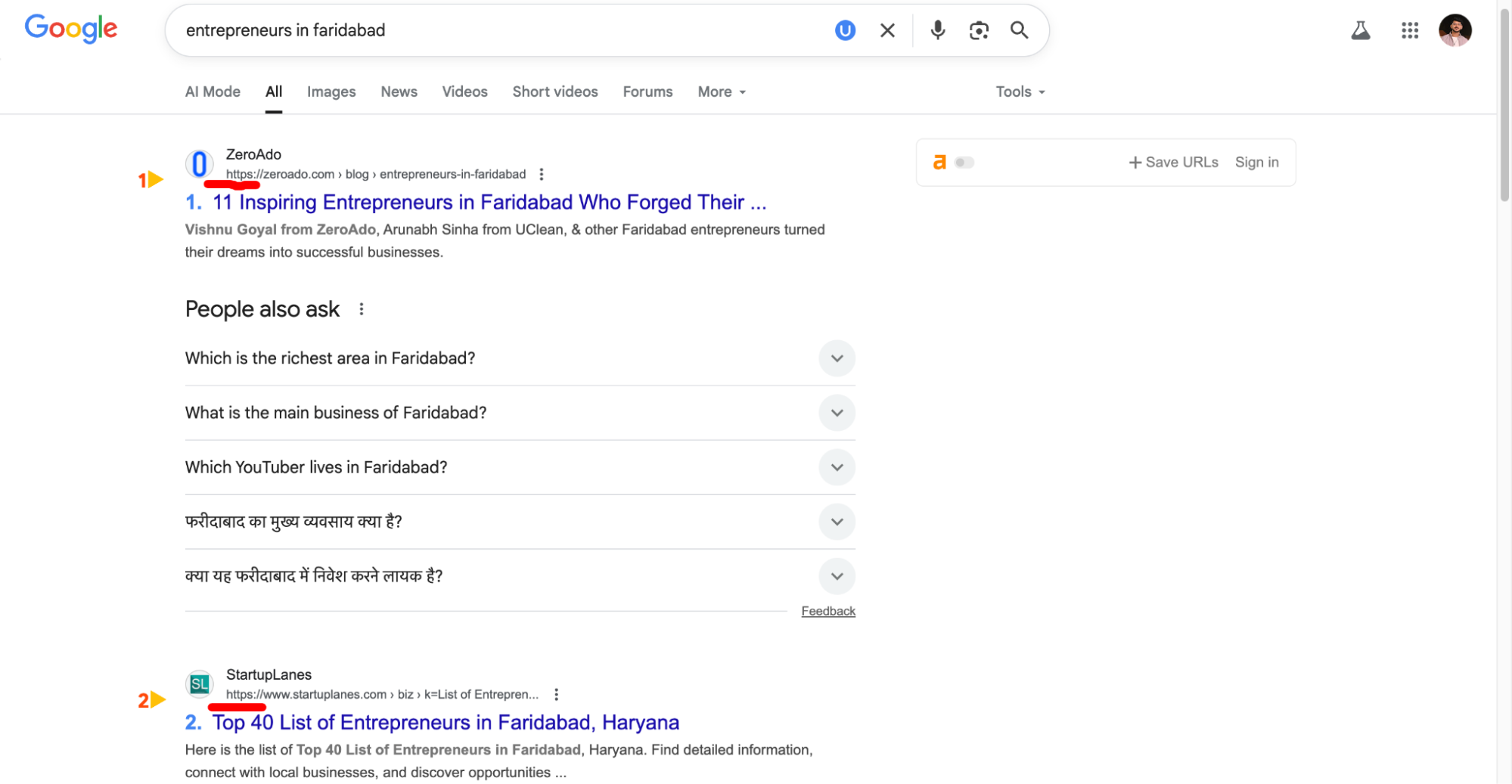
Task: Expand 'What is the main business of Faridabad?'
Action: (520, 413)
